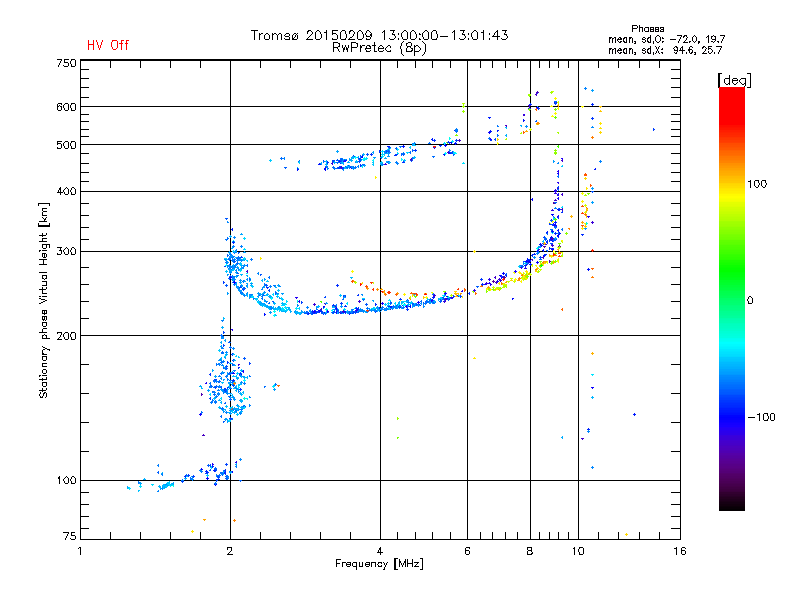Click x-axis tick label "8"

[x=530, y=551]
